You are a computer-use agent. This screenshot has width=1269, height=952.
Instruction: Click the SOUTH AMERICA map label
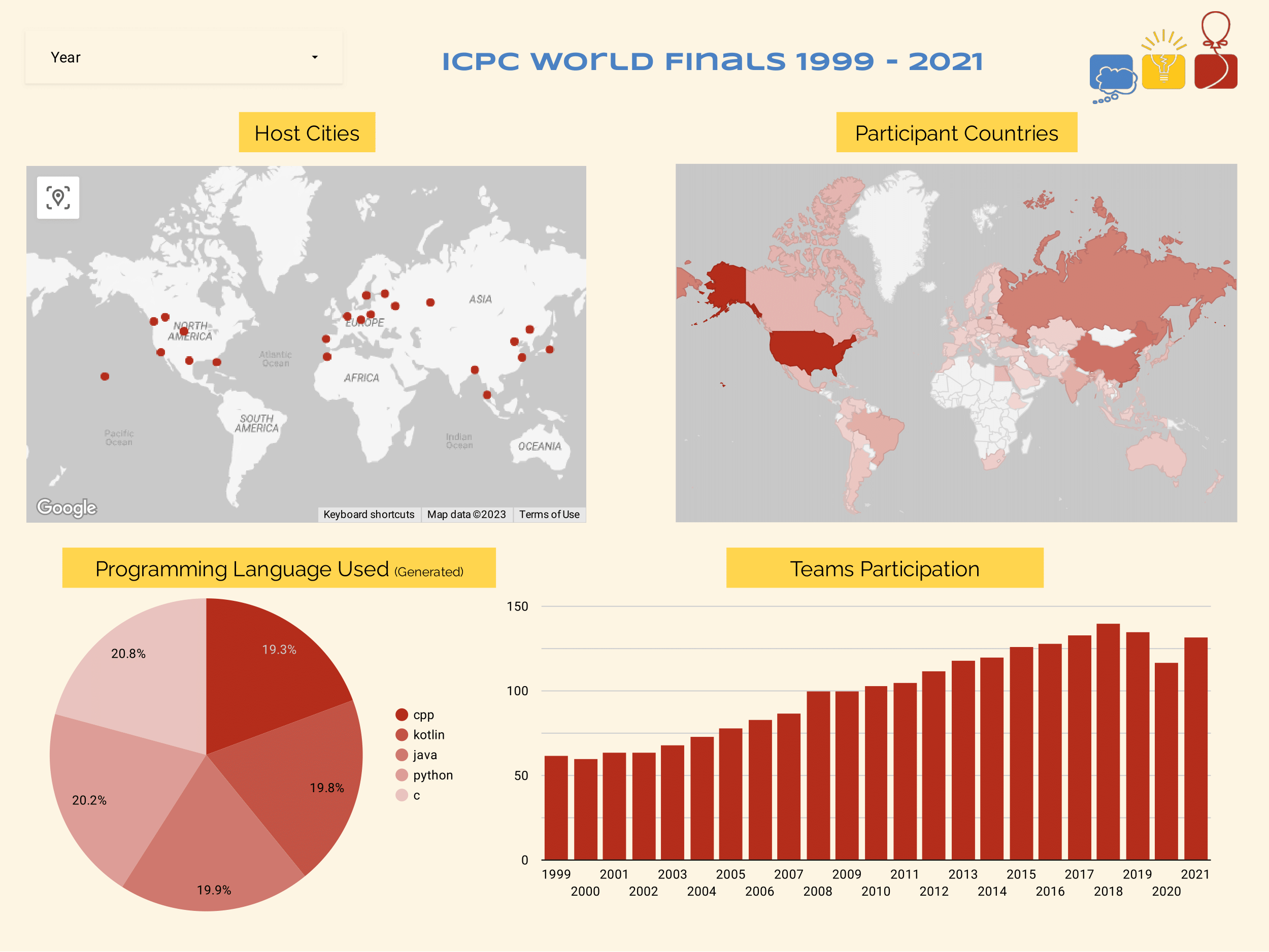(256, 423)
